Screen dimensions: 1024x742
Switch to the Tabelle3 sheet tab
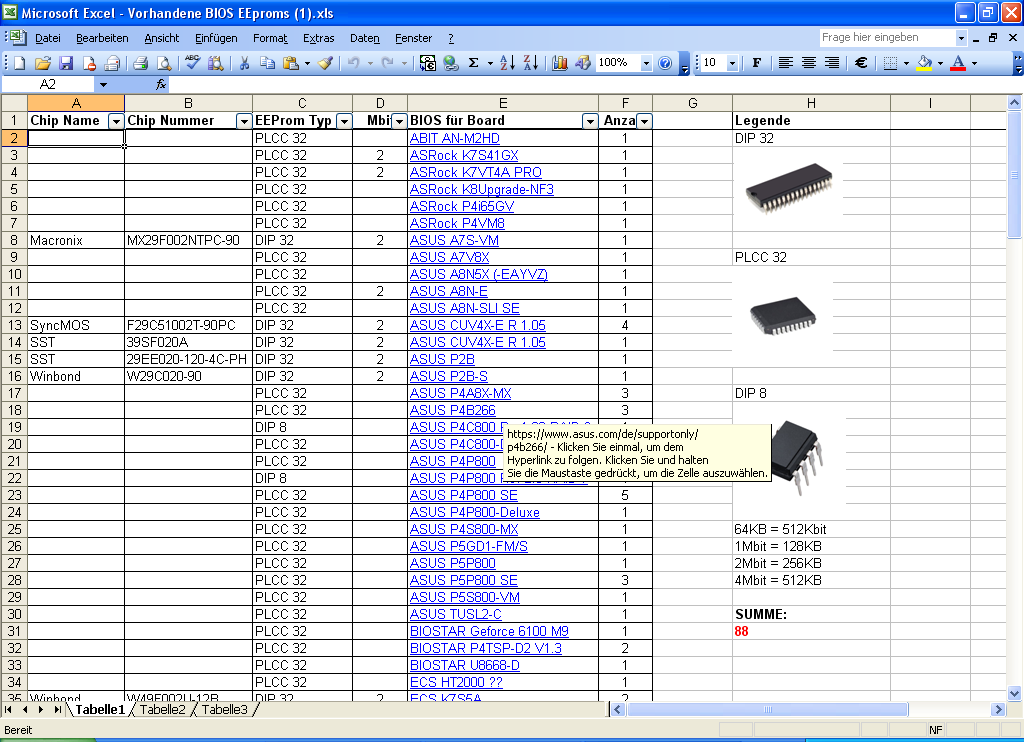tap(225, 709)
